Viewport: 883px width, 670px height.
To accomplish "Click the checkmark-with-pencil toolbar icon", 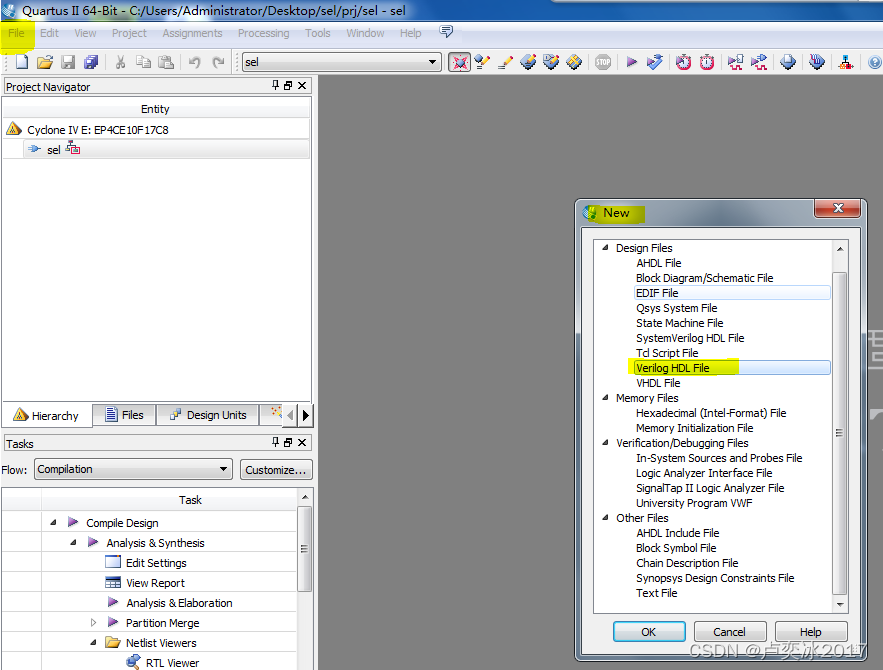I will (x=482, y=62).
